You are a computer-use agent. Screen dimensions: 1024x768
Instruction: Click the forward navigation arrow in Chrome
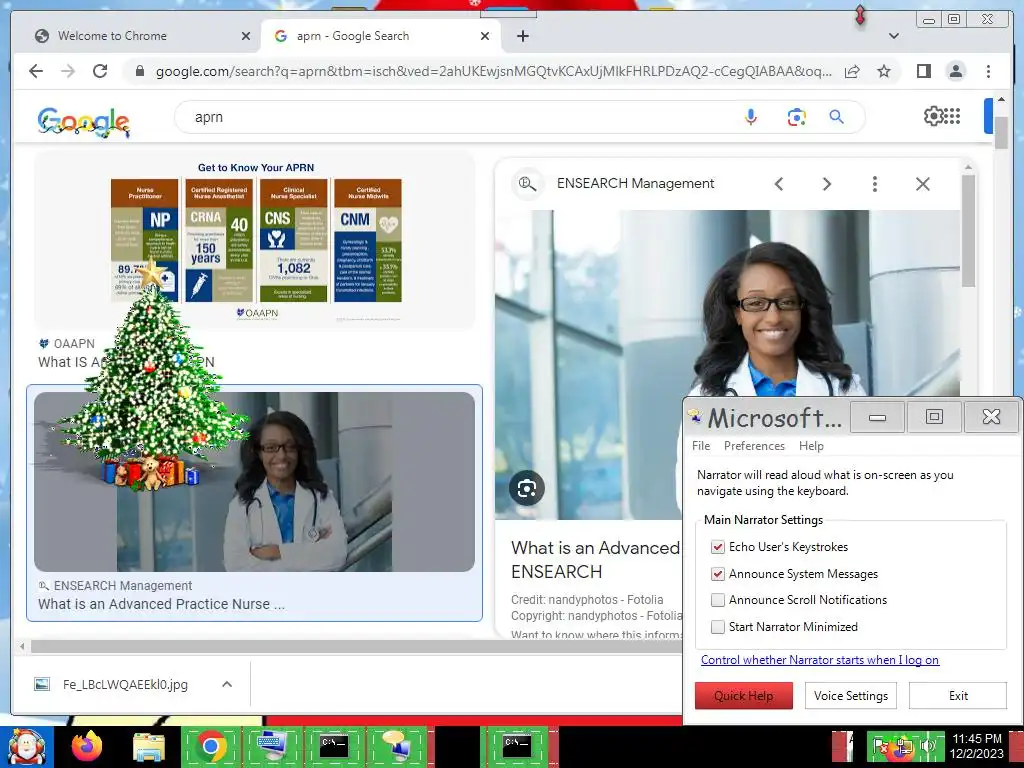point(68,71)
